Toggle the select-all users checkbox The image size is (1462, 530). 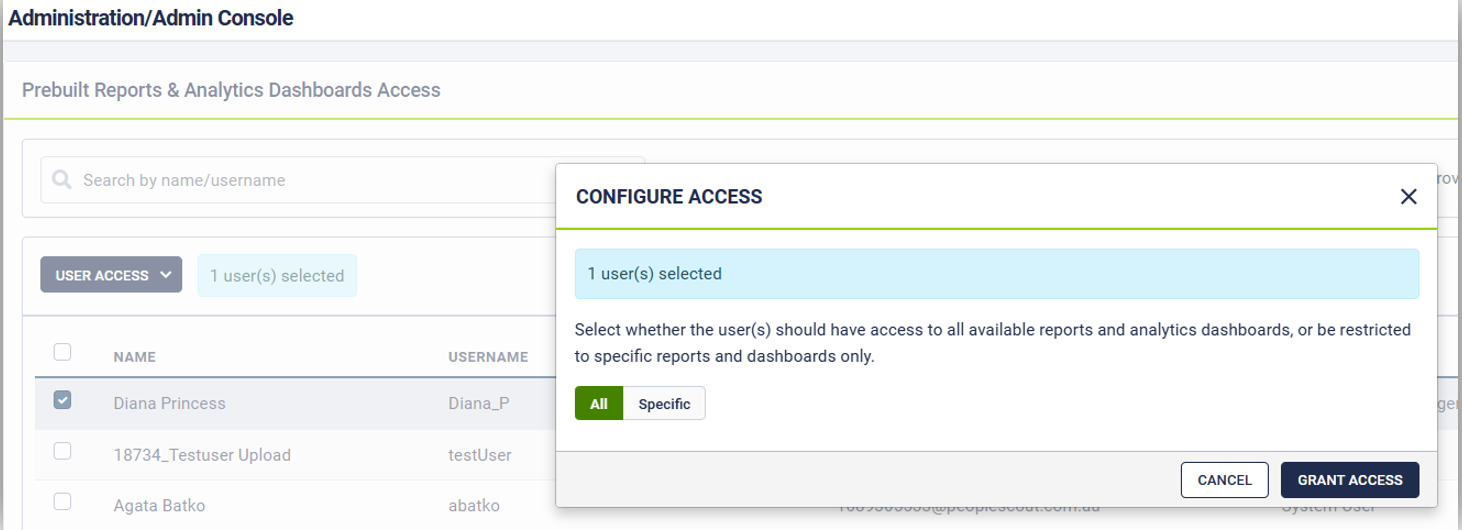coord(62,352)
